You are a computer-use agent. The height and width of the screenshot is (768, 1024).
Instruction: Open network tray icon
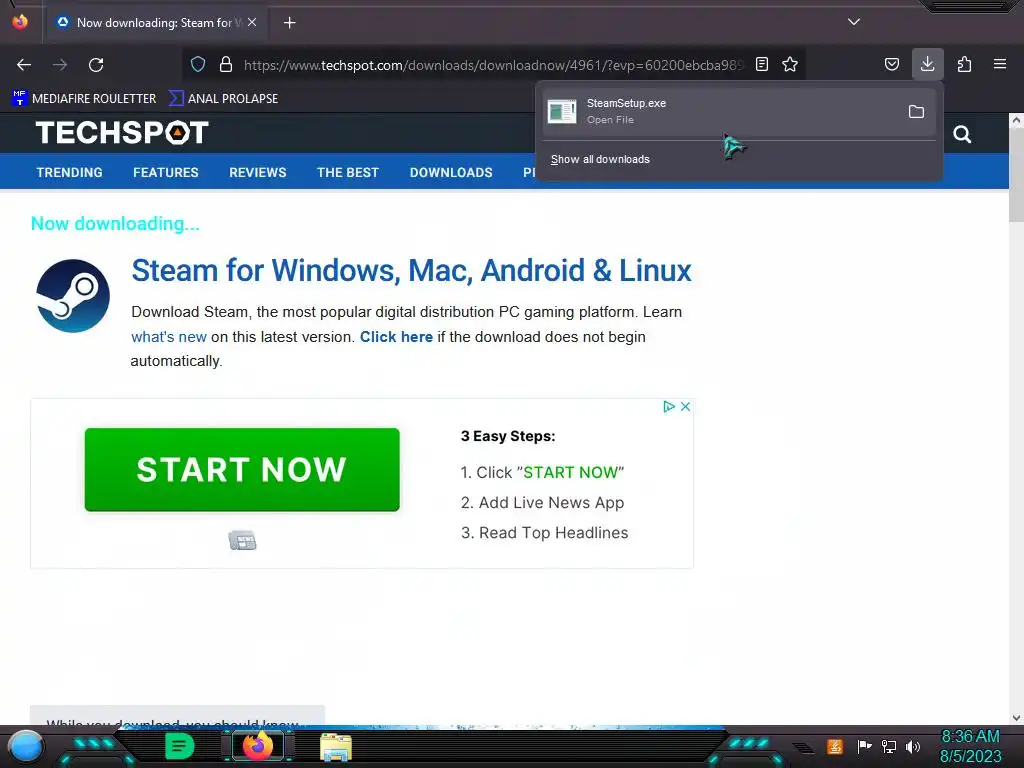click(889, 746)
